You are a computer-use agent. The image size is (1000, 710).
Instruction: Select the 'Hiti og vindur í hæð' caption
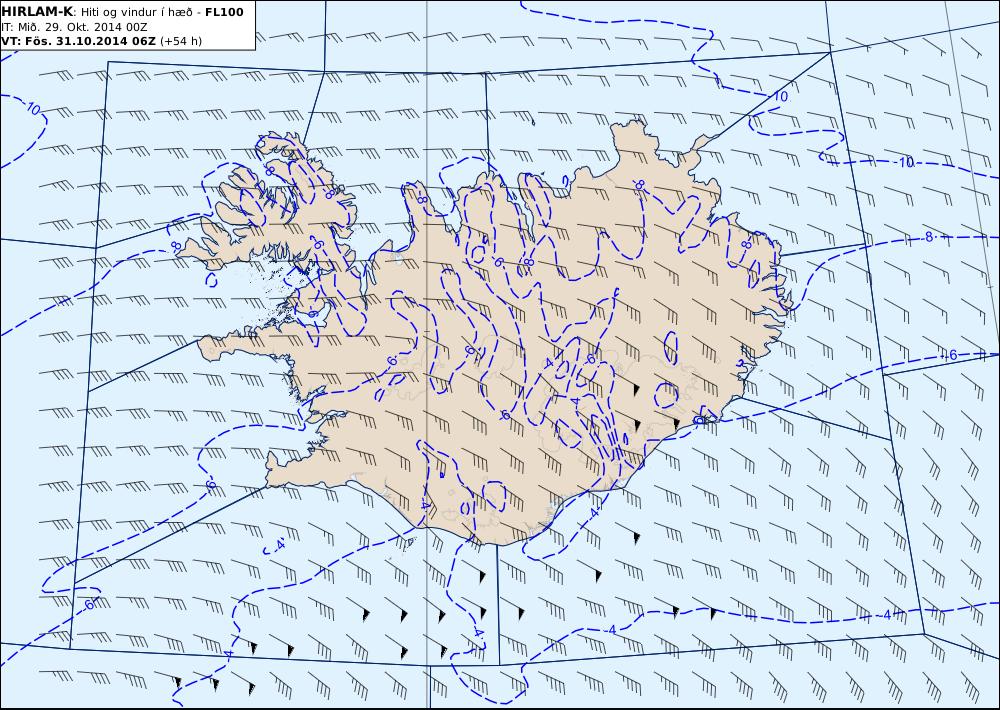click(139, 12)
